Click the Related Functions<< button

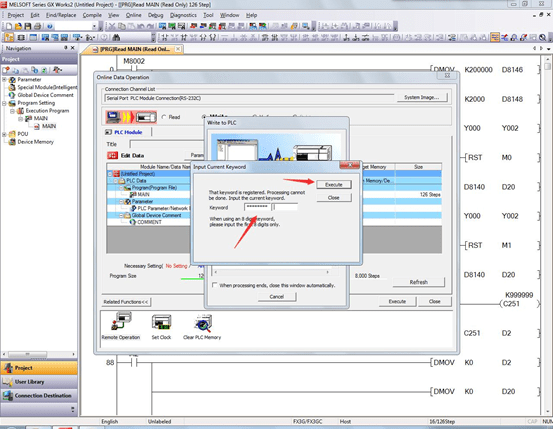[x=126, y=302]
